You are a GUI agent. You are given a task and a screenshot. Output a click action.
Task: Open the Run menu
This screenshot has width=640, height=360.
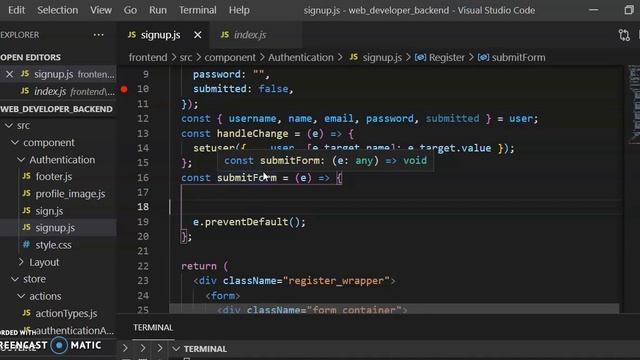[x=158, y=10]
